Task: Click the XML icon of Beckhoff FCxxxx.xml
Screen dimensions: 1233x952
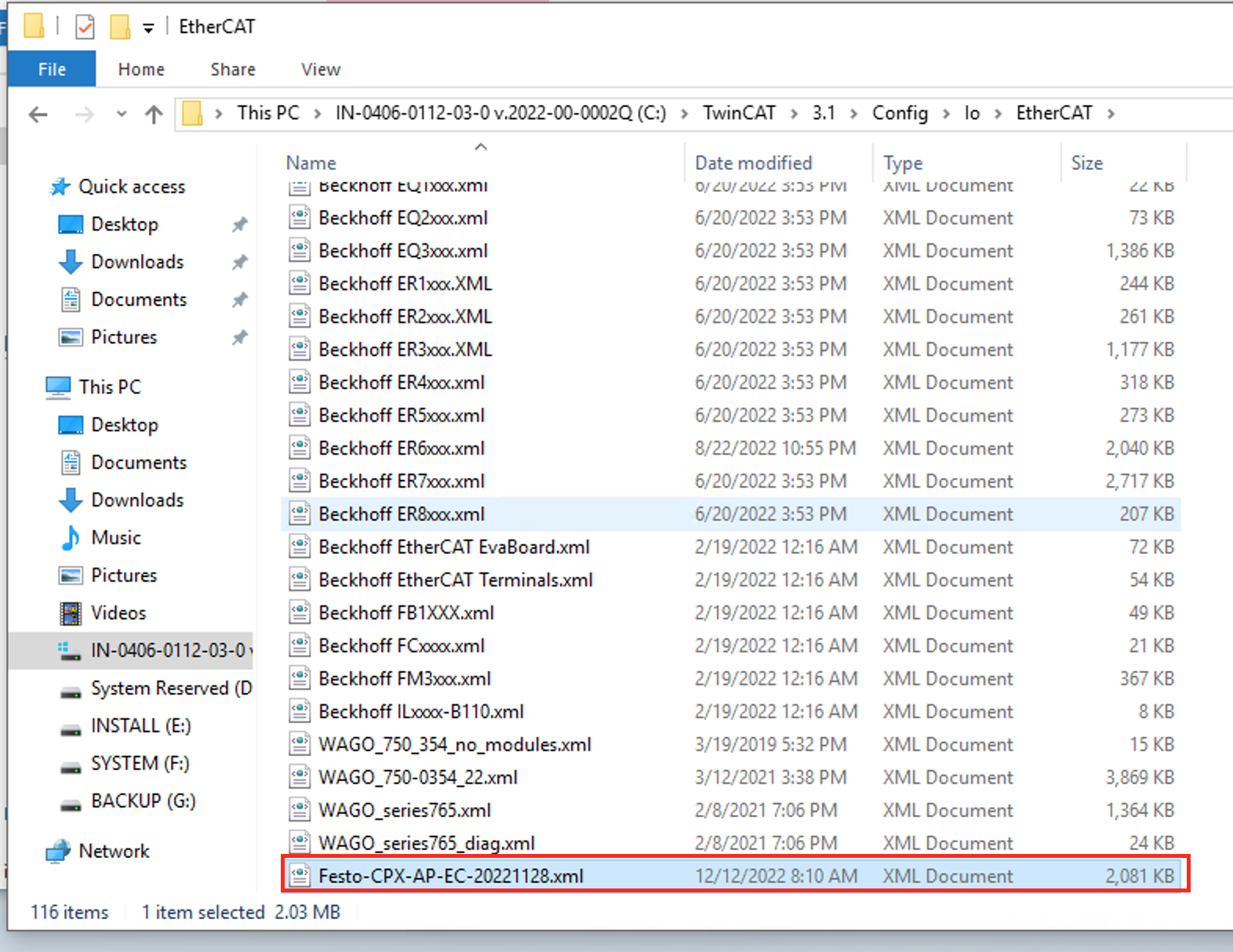Action: [299, 645]
